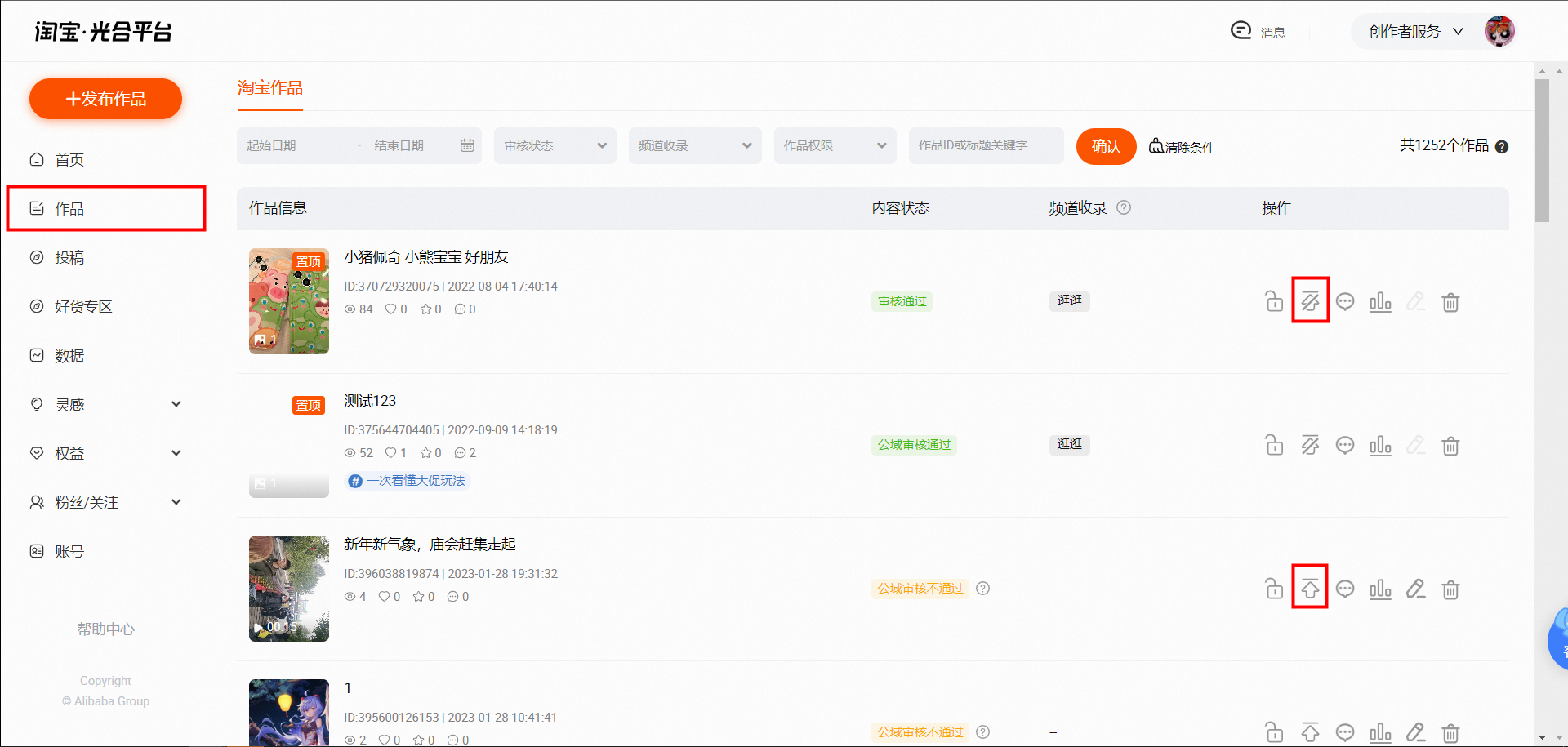Screen dimensions: 1568x747
Task: Click the 确认 filter button
Action: 1106,146
